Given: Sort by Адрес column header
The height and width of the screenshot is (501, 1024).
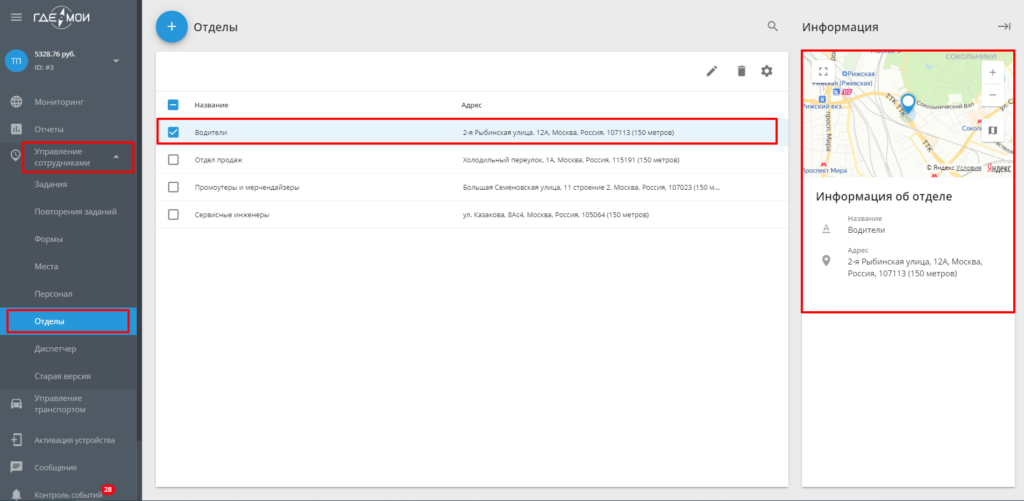Looking at the screenshot, I should click(x=472, y=105).
